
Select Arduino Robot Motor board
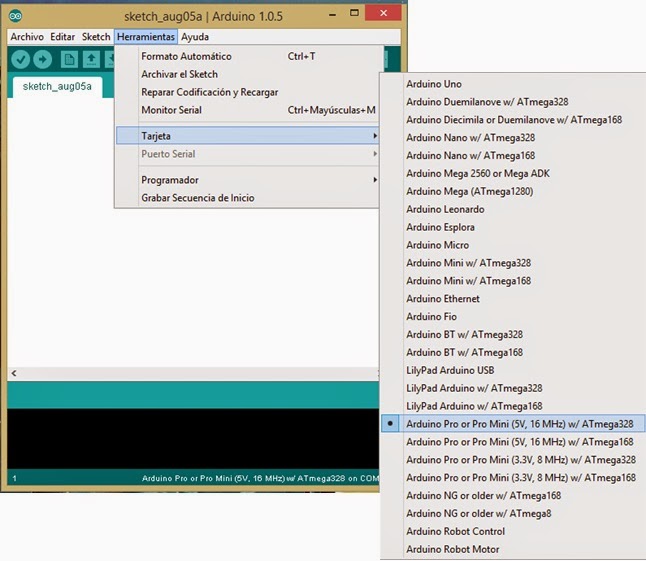pos(513,549)
